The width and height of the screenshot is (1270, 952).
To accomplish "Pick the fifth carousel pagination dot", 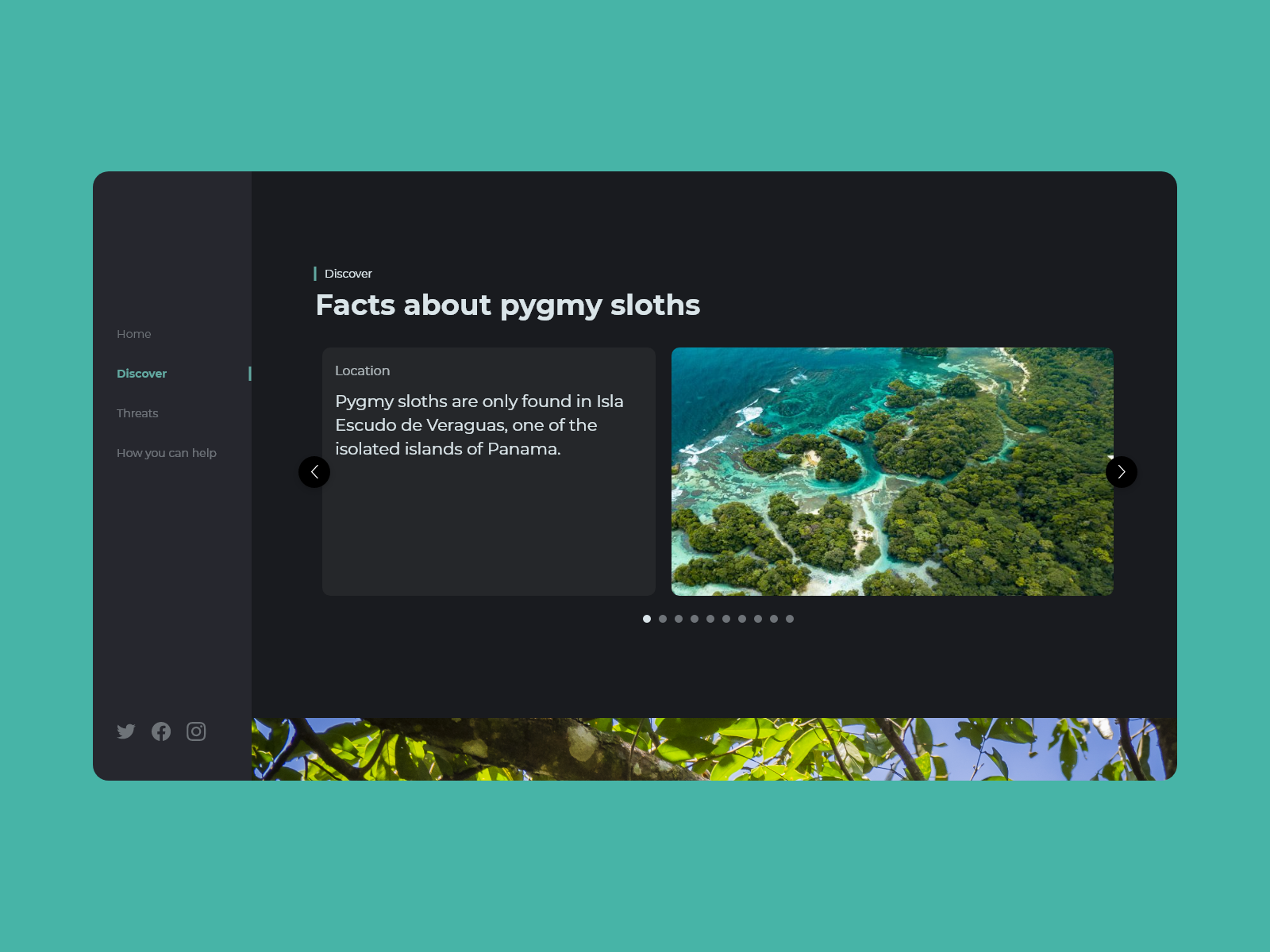I will click(x=710, y=619).
